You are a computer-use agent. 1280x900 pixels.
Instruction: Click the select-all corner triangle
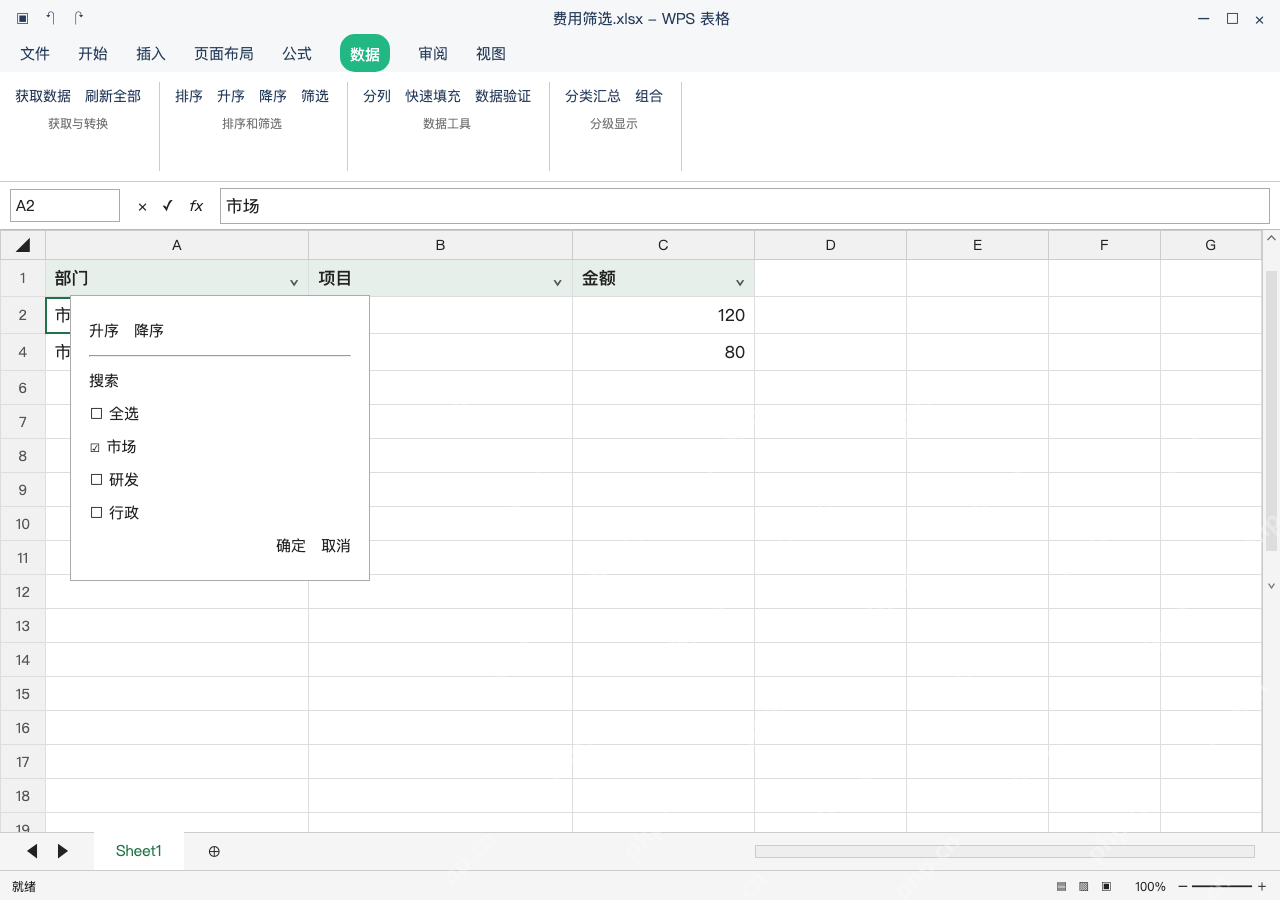(23, 245)
